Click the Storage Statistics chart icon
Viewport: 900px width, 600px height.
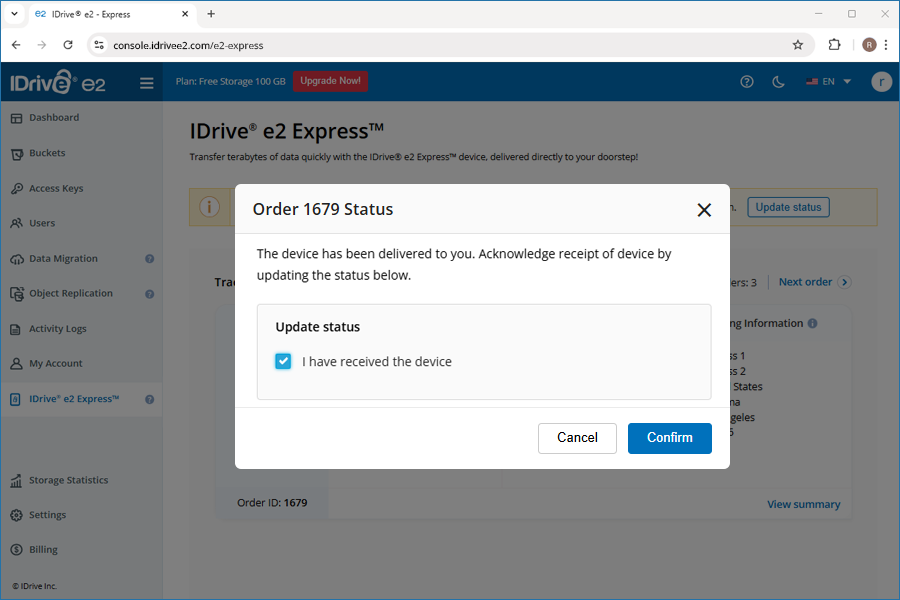(17, 481)
